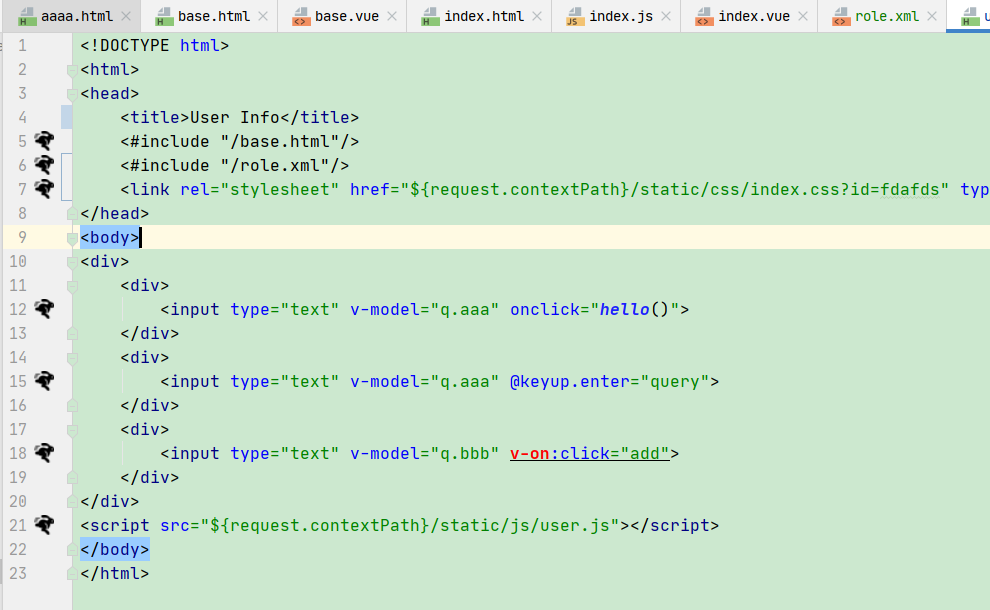Click the rel="stylesheet" attribute
Viewport: 990px width, 610px height.
(x=259, y=189)
